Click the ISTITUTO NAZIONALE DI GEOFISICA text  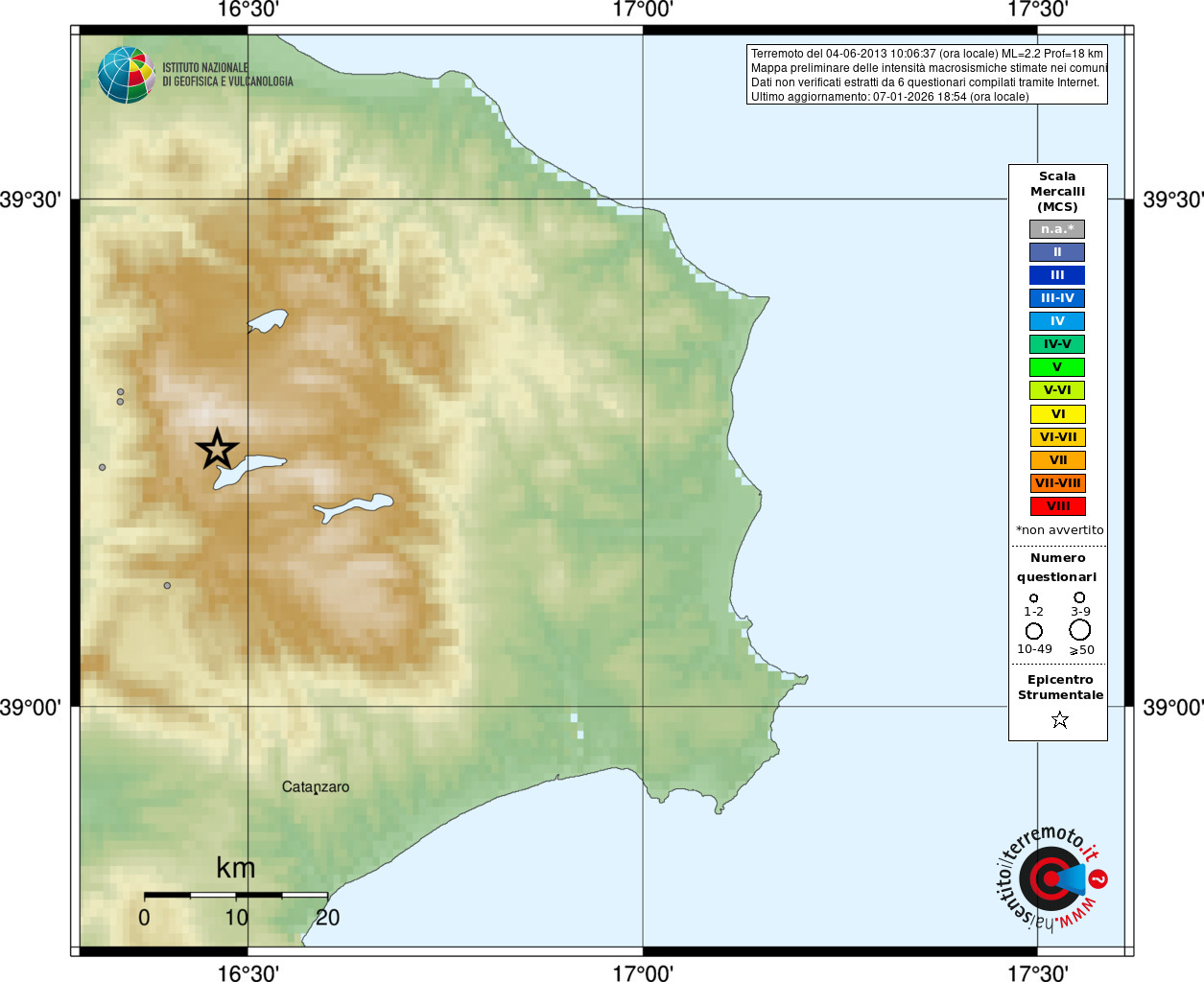(x=227, y=75)
